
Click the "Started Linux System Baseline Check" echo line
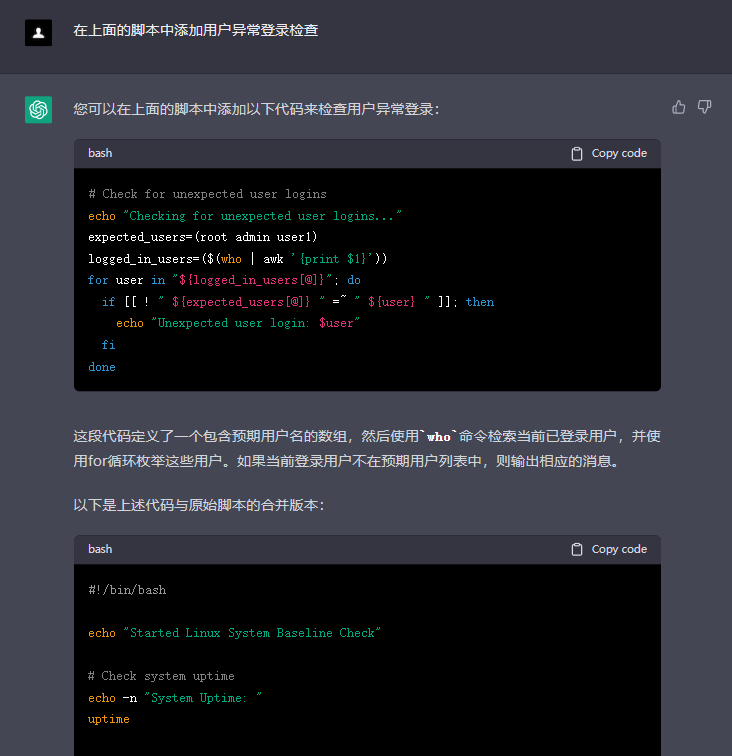pyautogui.click(x=235, y=633)
